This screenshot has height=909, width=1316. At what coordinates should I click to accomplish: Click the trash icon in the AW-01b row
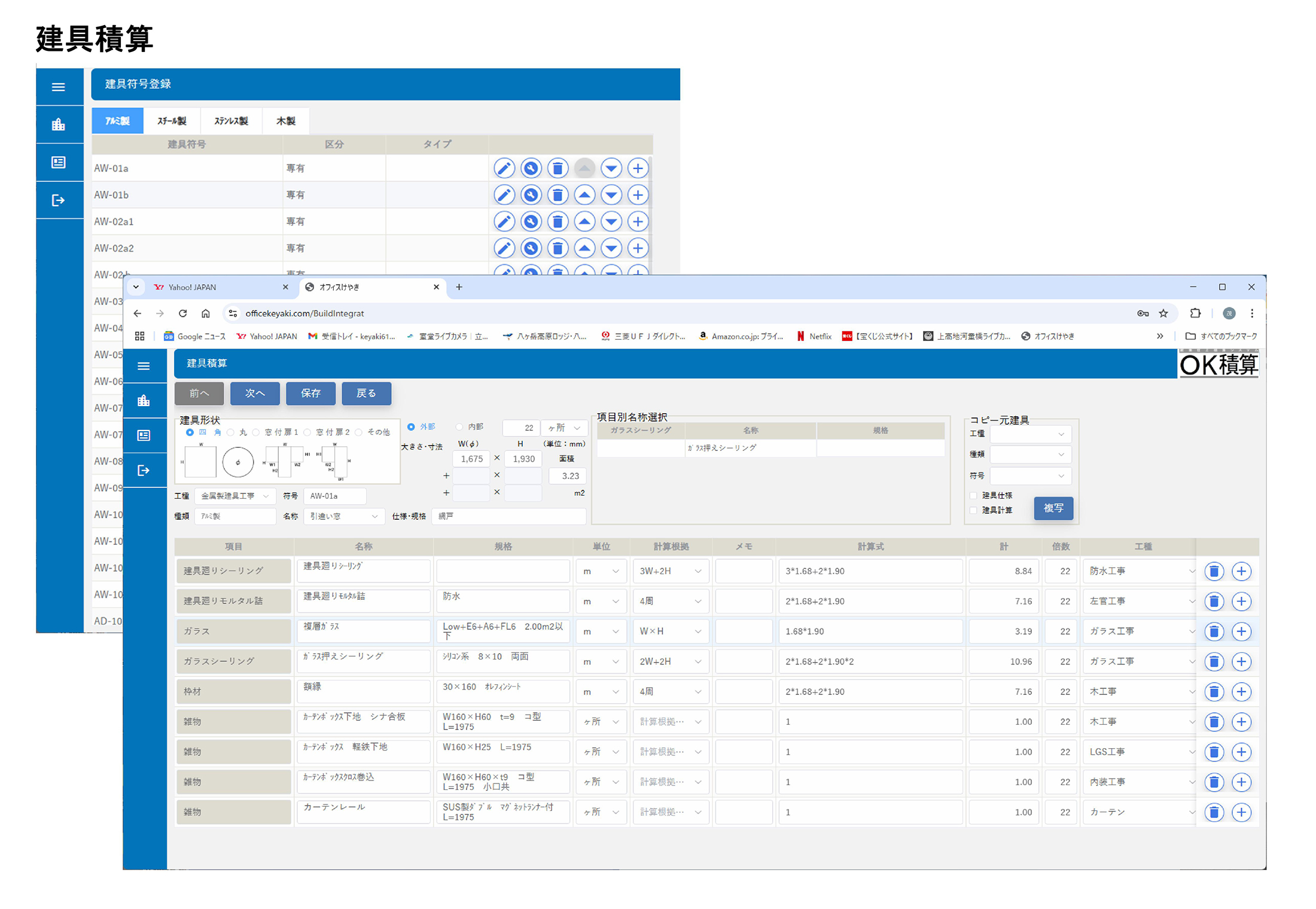pos(558,195)
